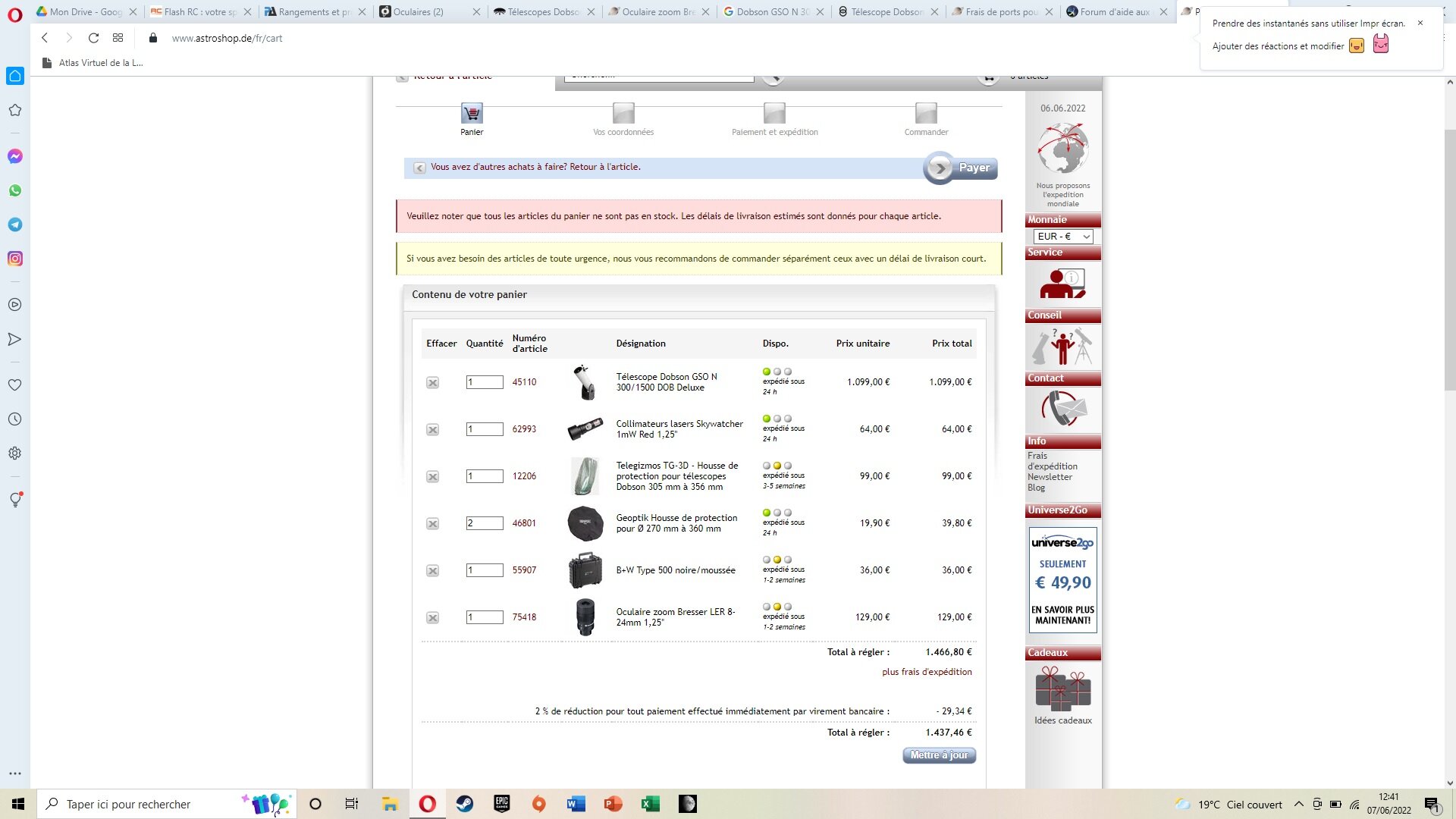
Task: Open Instagram sidebar panel
Action: click(x=14, y=259)
